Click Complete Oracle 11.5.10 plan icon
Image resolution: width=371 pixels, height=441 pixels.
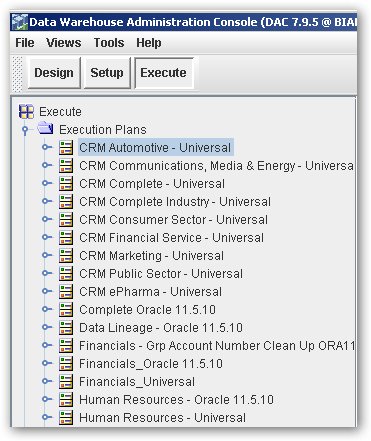coord(66,309)
